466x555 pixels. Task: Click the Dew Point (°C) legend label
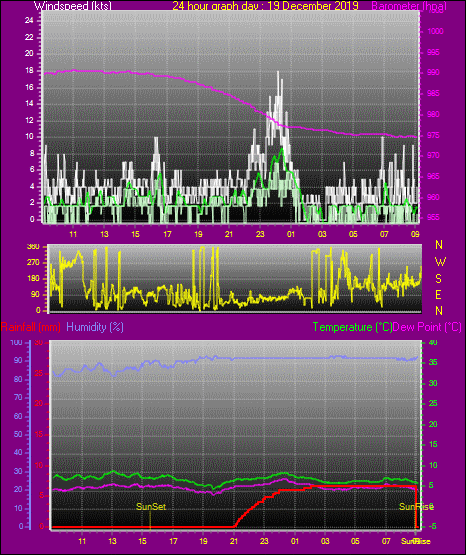click(x=427, y=327)
